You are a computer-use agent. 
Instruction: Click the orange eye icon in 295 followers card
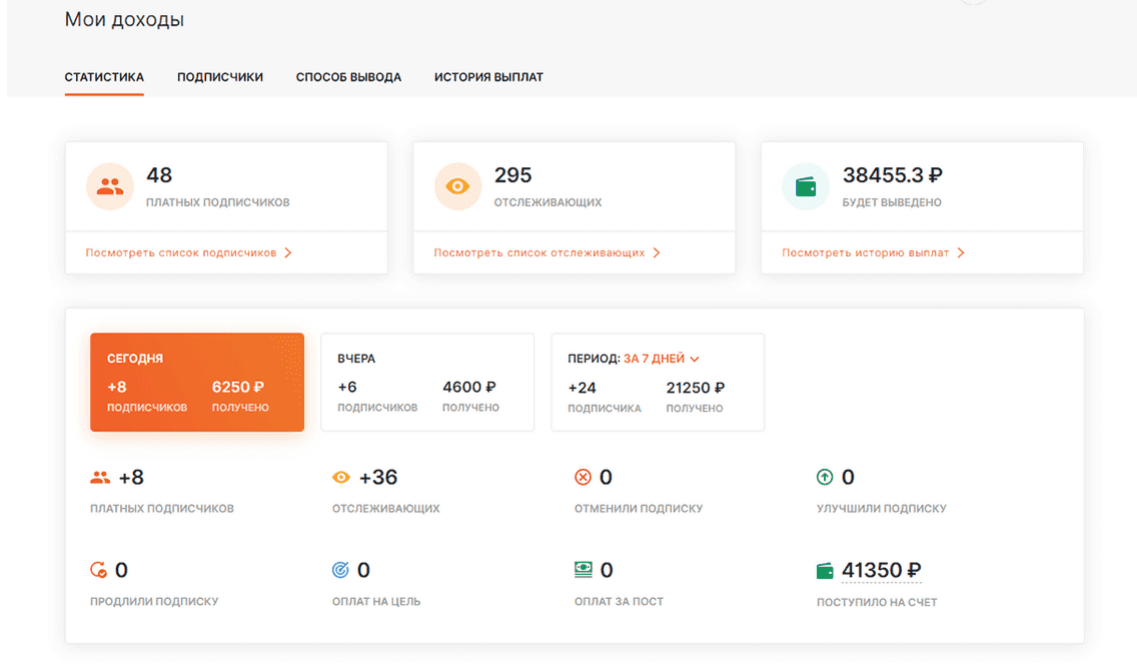[x=458, y=186]
